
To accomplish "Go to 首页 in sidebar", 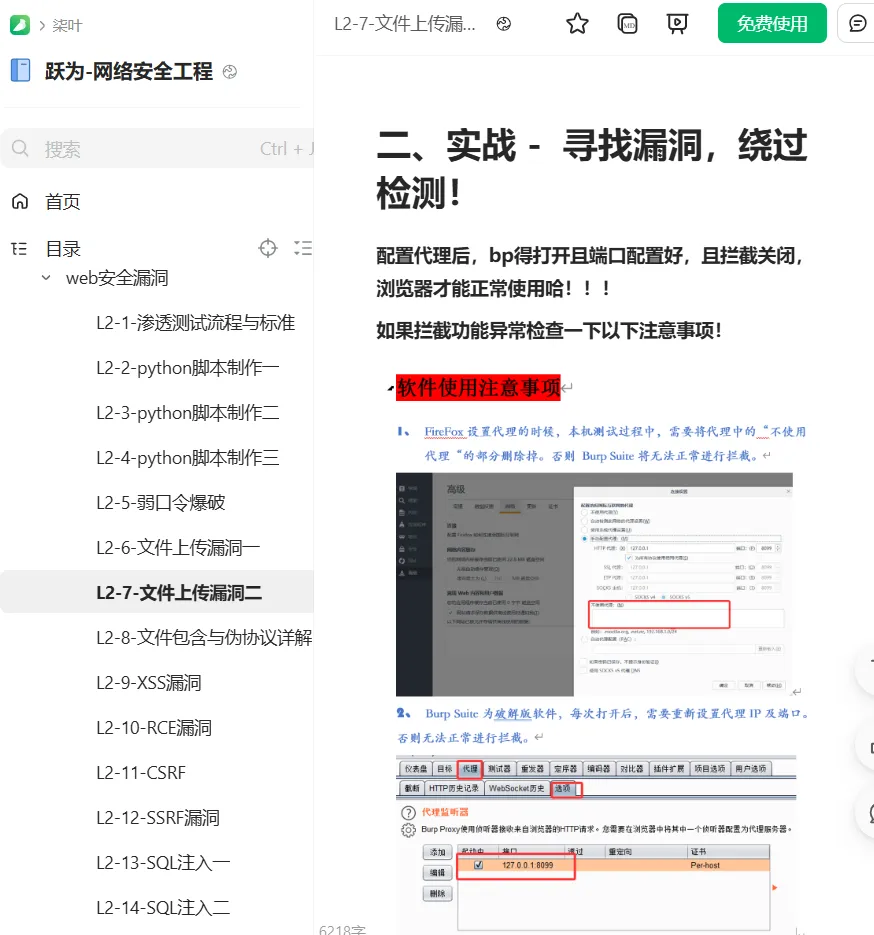I will (63, 202).
